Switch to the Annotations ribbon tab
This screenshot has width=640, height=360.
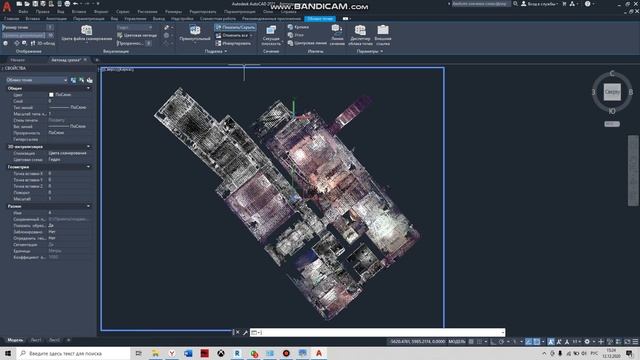(x=56, y=19)
